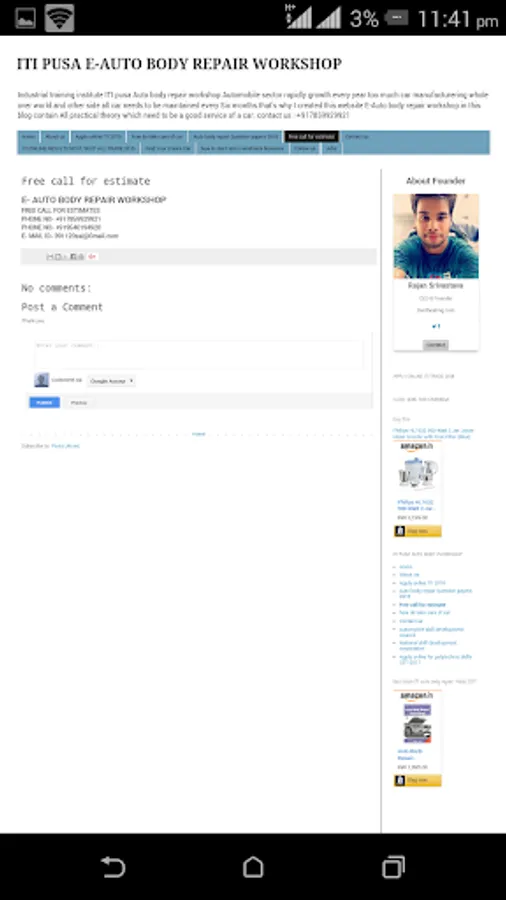This screenshot has width=506, height=900.
Task: Click the email share icon under the post
Action: point(50,257)
